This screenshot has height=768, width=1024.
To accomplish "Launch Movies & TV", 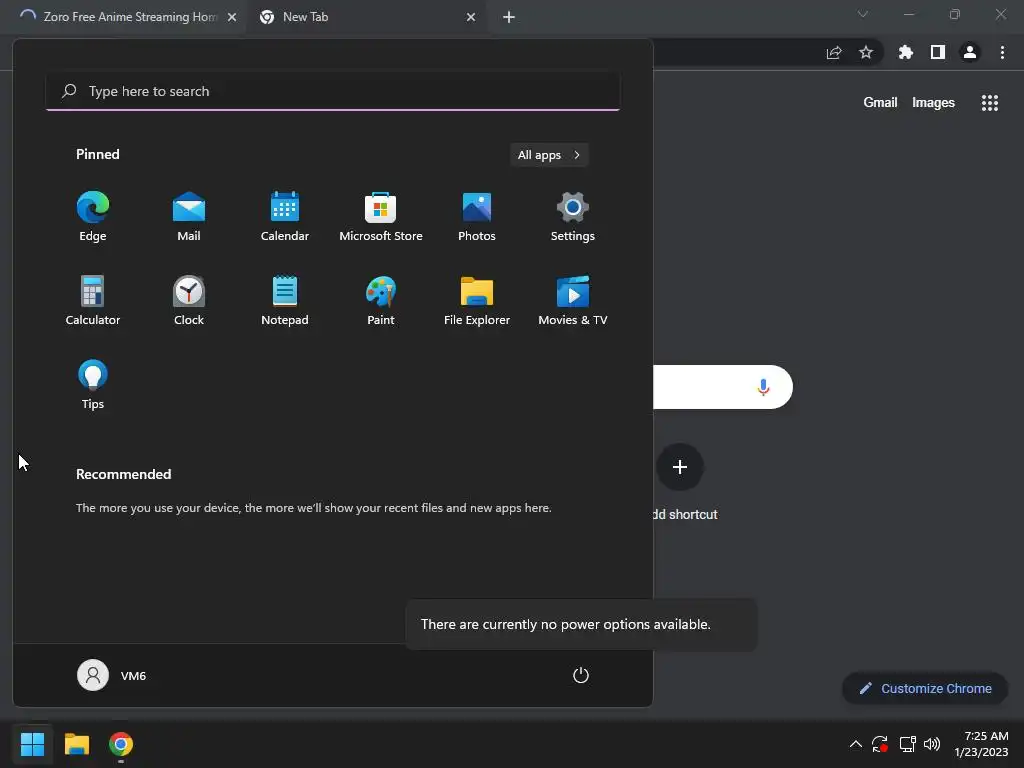I will (573, 301).
